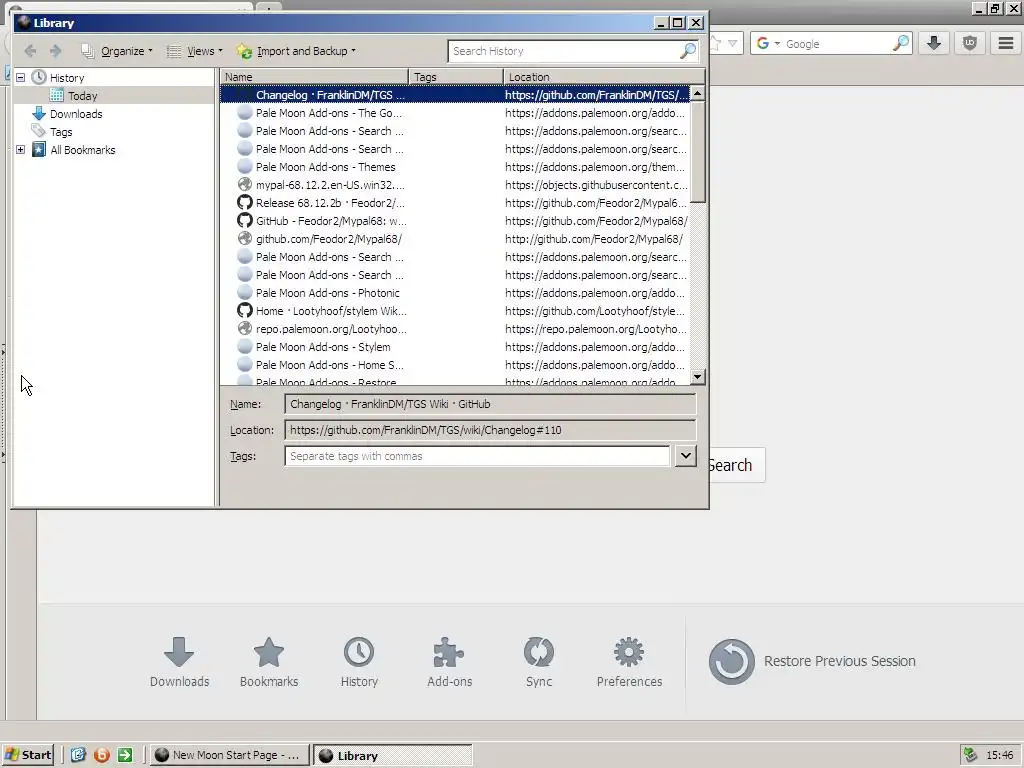
Task: Click the taskbar clock showing 15:46
Action: pyautogui.click(x=999, y=755)
